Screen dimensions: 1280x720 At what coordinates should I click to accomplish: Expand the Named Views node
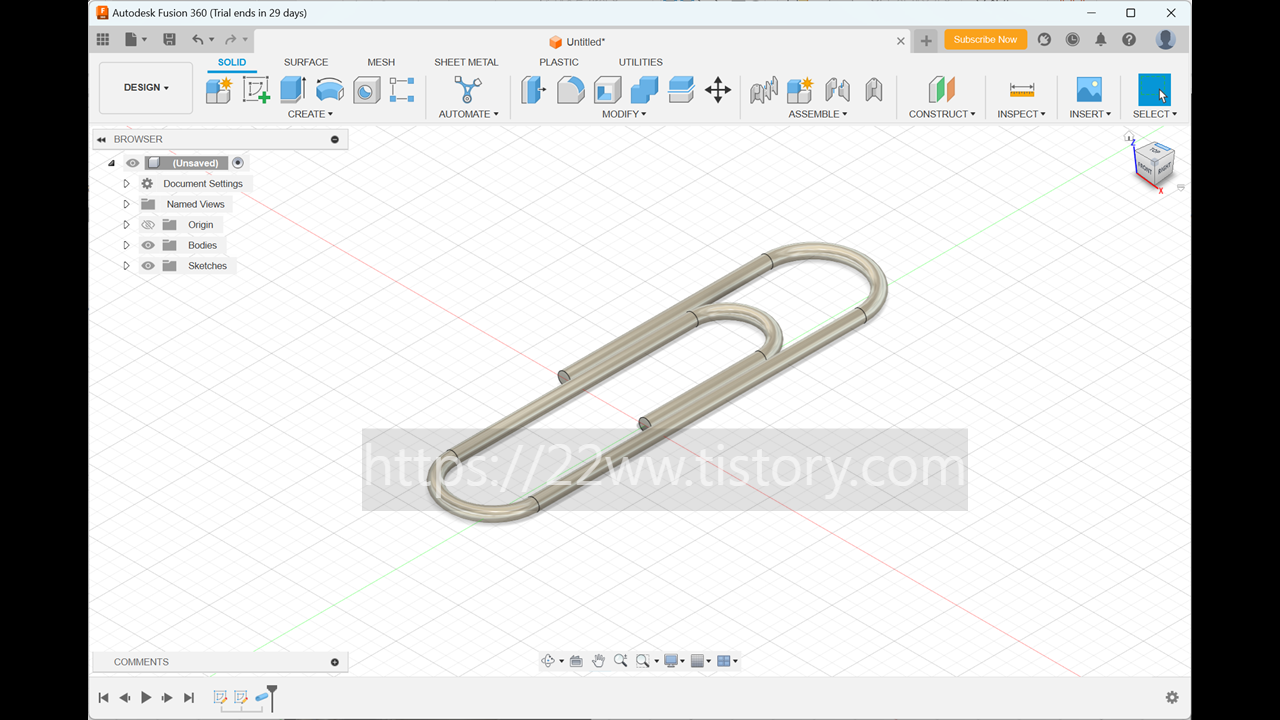coord(126,204)
